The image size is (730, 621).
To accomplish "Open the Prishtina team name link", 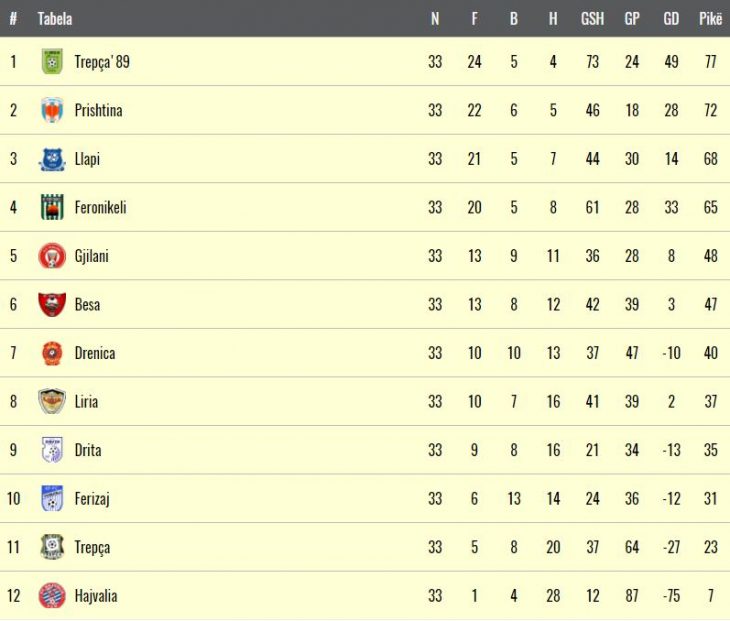I will pos(98,110).
